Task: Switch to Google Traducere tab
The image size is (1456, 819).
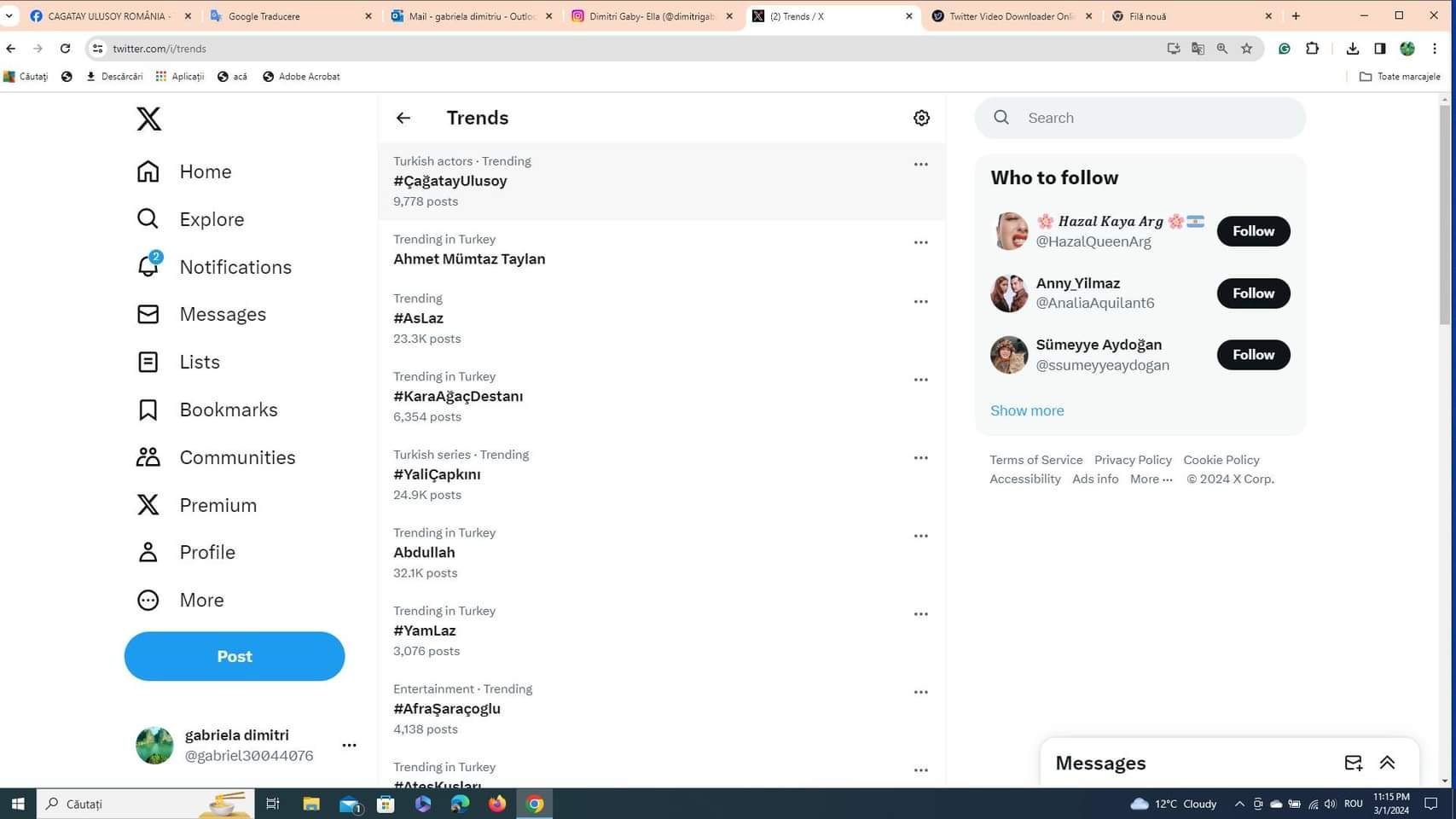Action: pos(290,16)
